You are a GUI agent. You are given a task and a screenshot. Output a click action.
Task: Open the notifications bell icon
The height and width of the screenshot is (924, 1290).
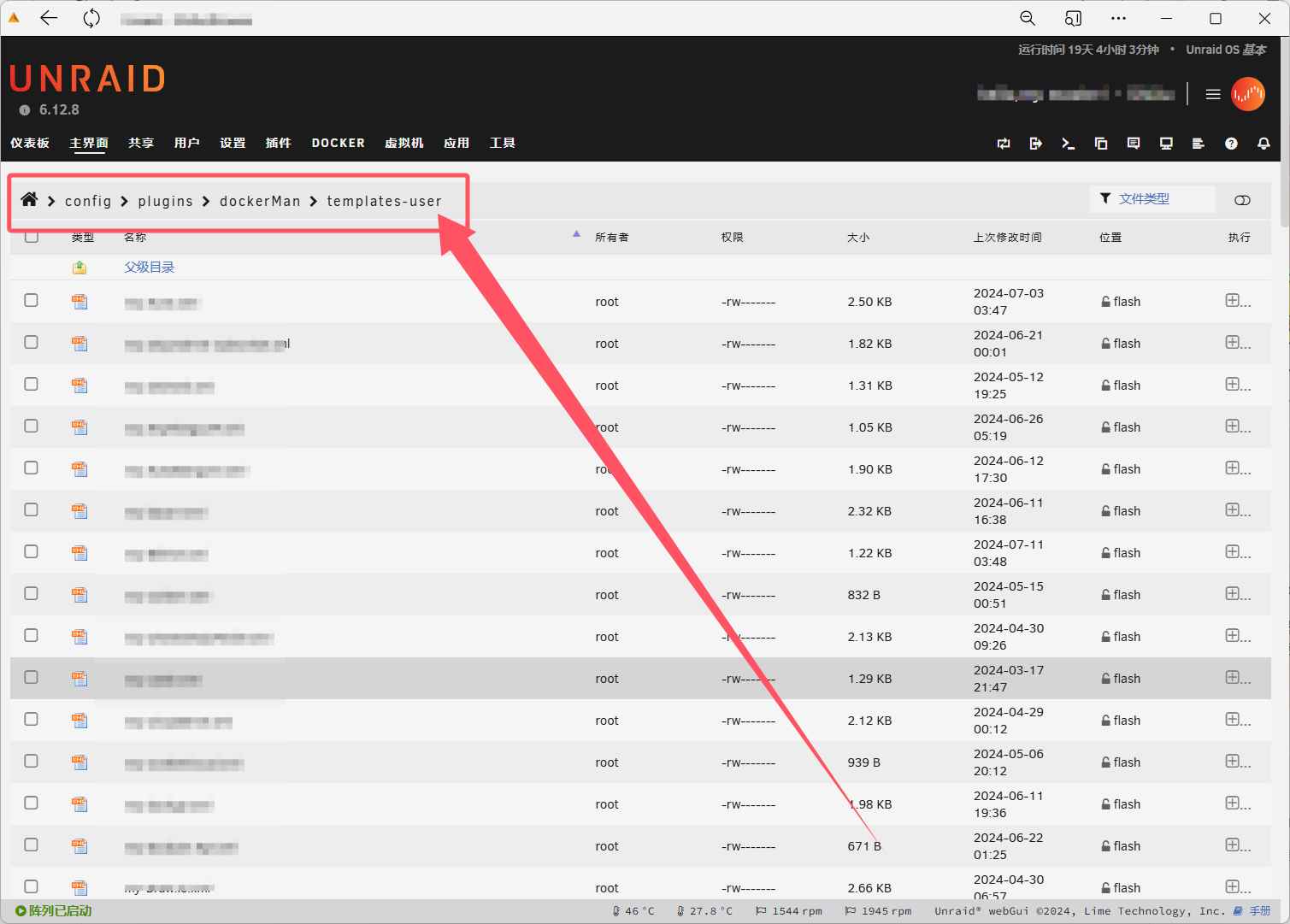click(x=1263, y=144)
